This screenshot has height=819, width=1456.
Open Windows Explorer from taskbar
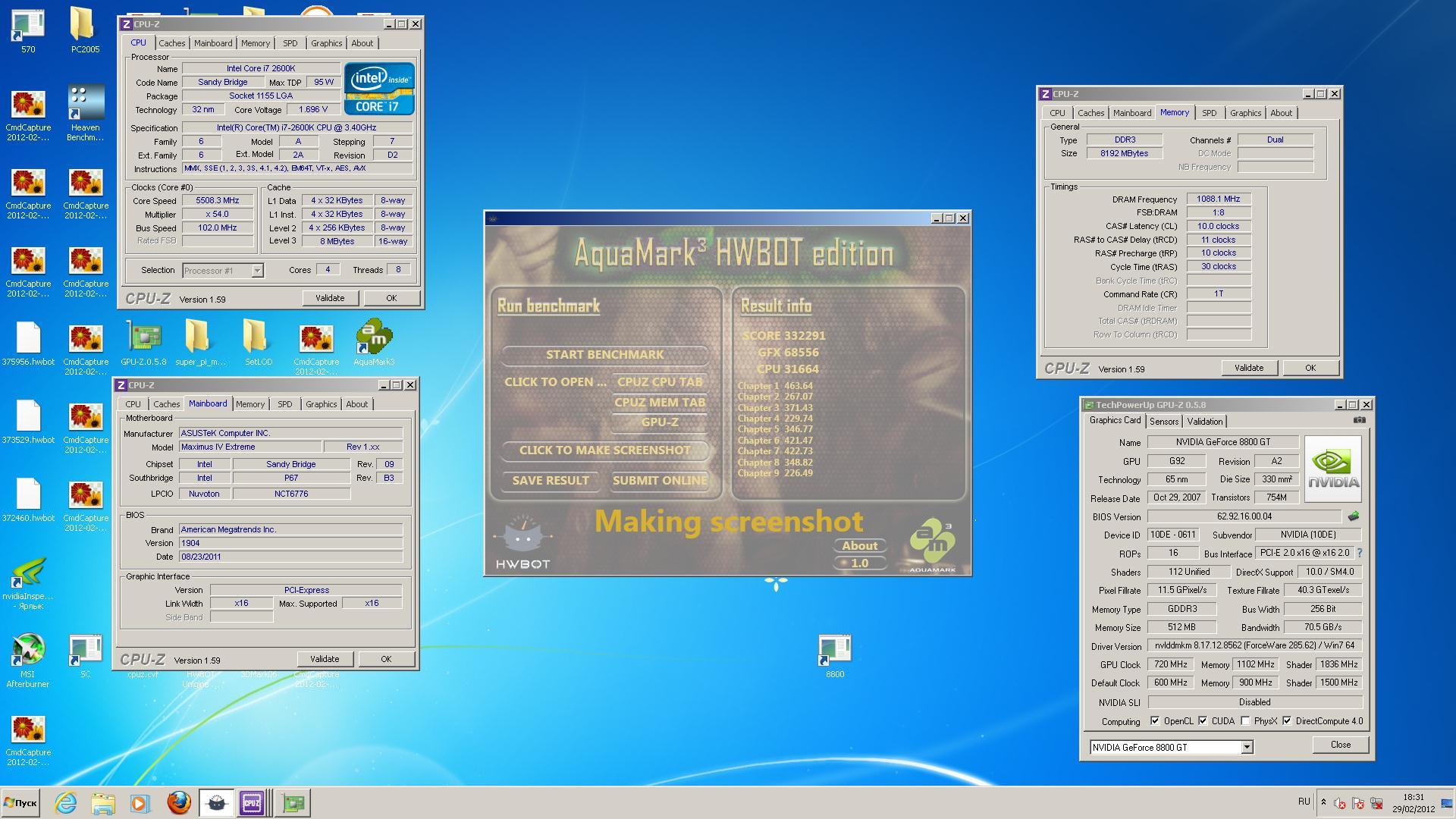coord(103,802)
